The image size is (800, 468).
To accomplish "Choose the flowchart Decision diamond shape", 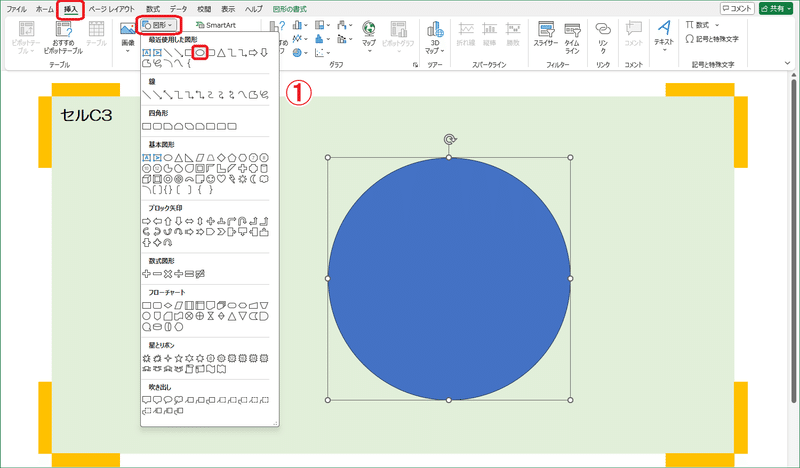I will (168, 305).
